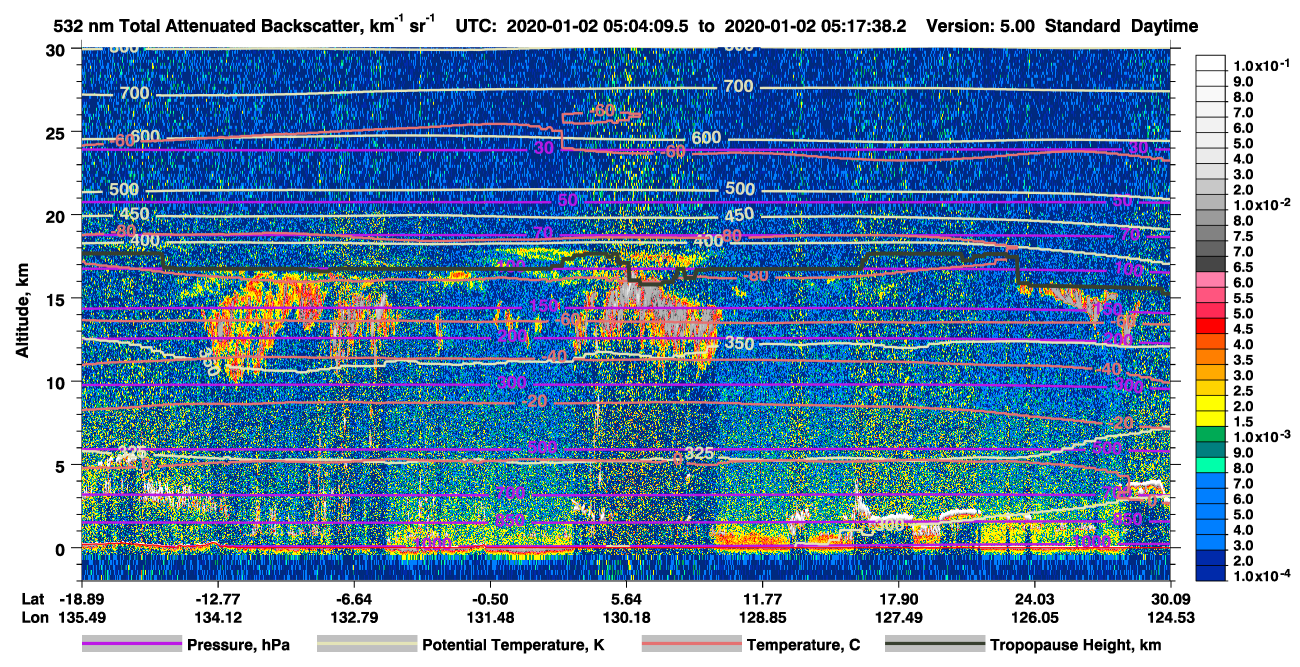Click the 'Lat' row label
The height and width of the screenshot is (667, 1300).
[x=34, y=598]
